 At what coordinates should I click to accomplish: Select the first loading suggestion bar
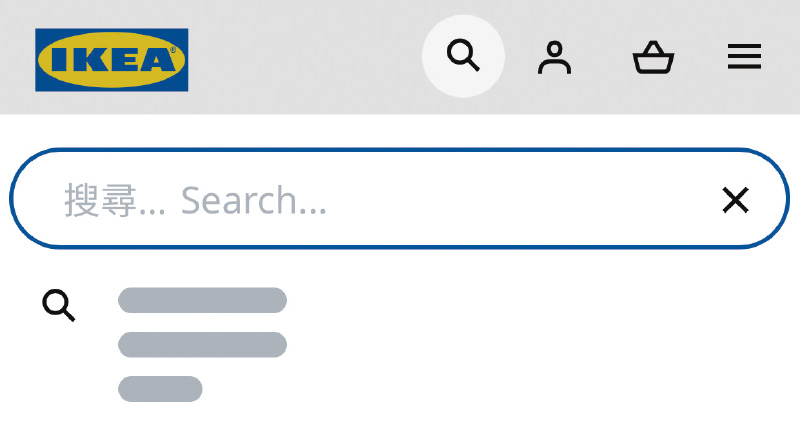(203, 300)
